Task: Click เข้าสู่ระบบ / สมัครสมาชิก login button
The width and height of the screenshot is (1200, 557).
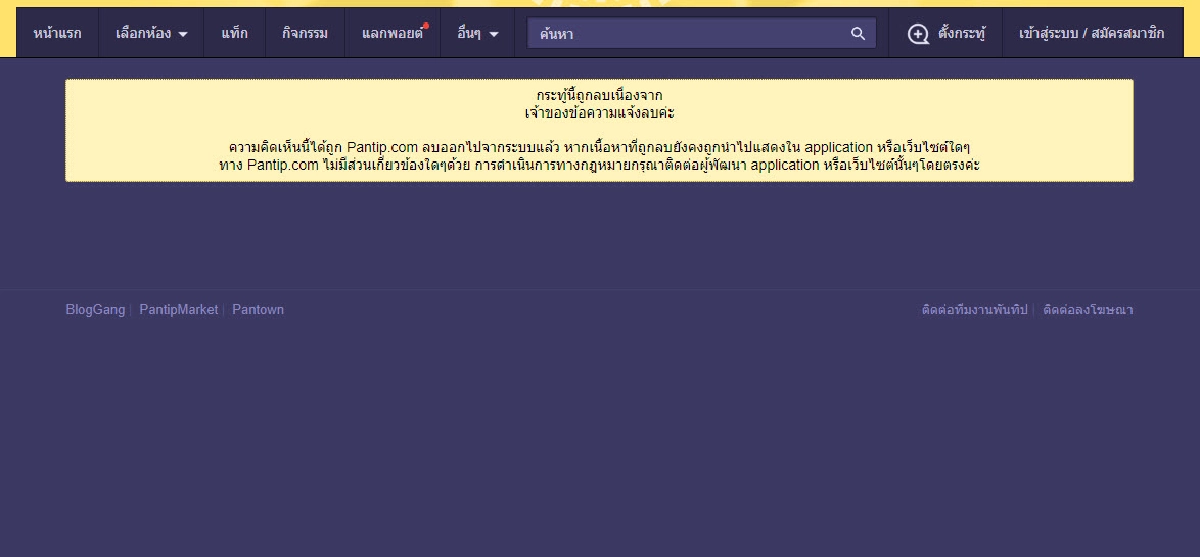Action: (1091, 33)
